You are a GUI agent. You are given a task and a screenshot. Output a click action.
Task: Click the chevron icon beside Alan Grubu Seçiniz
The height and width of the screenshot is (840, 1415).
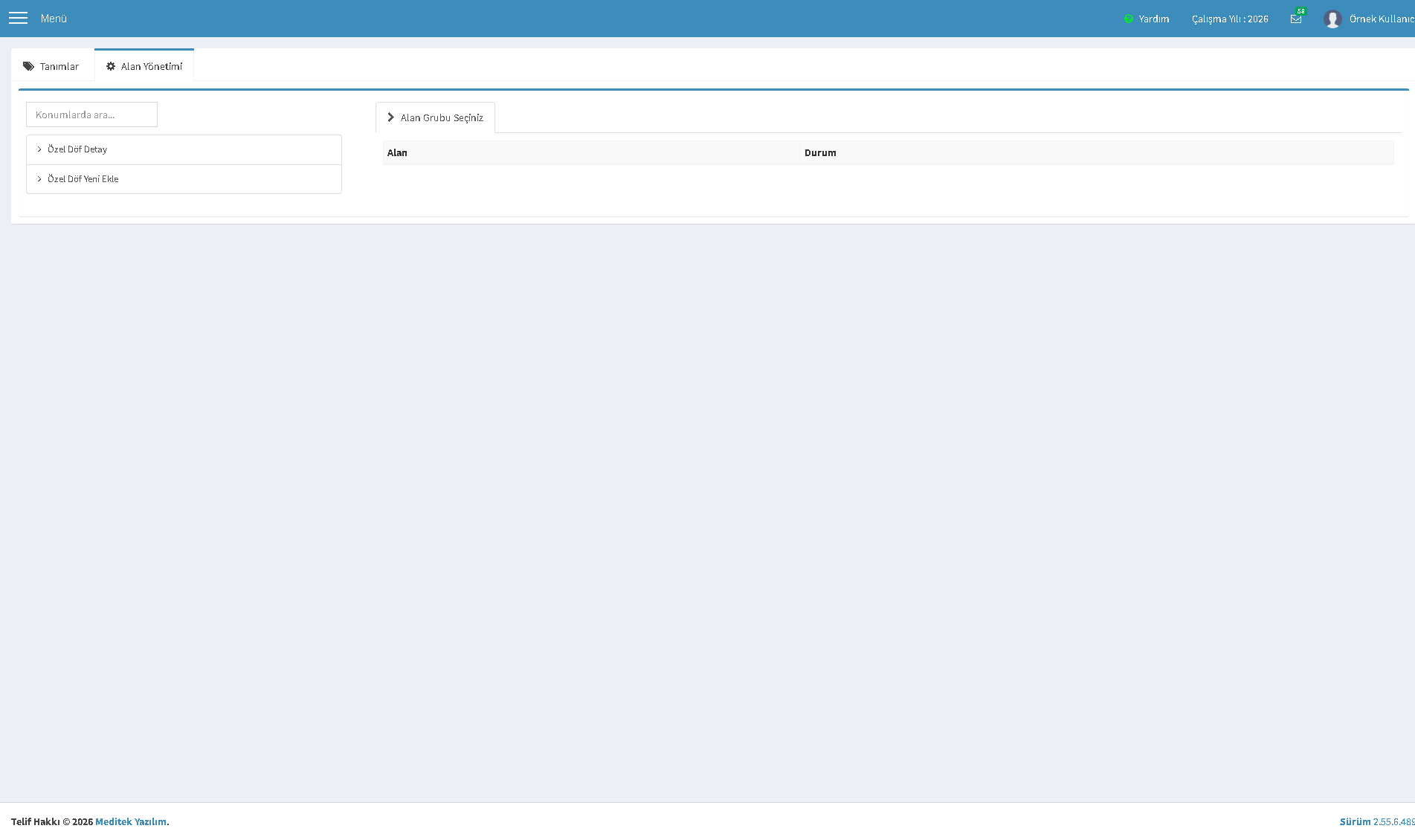[x=390, y=117]
